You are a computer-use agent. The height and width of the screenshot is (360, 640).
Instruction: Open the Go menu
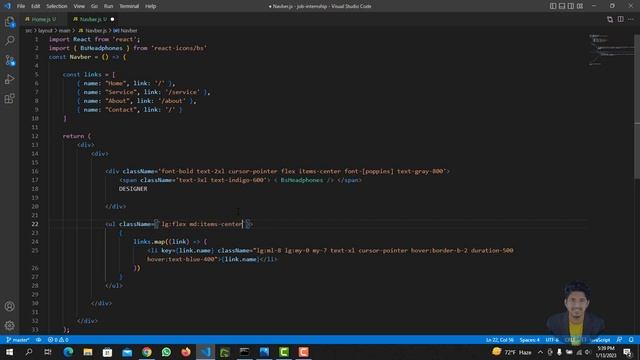[94, 6]
